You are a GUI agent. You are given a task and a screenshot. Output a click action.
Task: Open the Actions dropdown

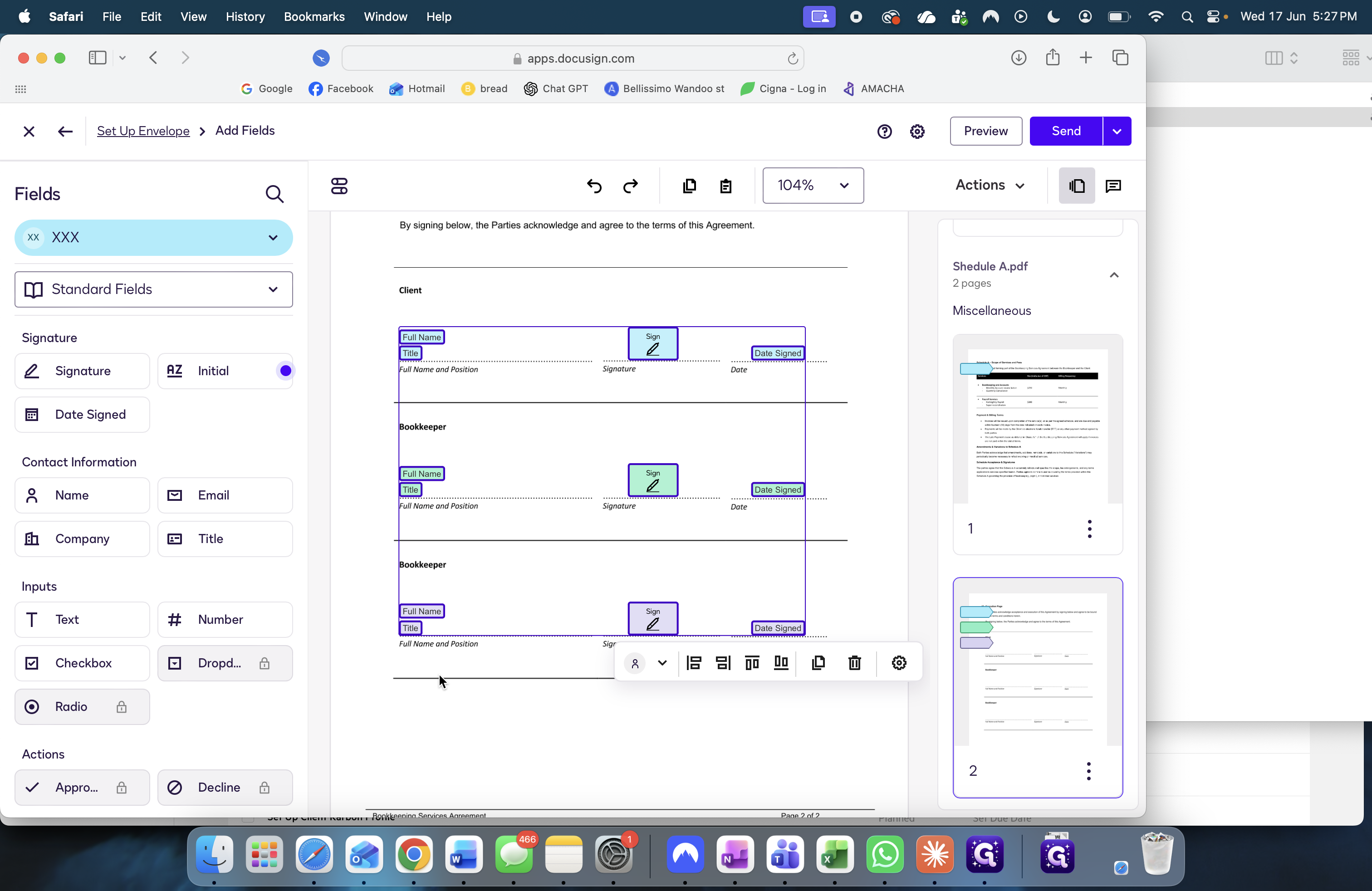[990, 186]
